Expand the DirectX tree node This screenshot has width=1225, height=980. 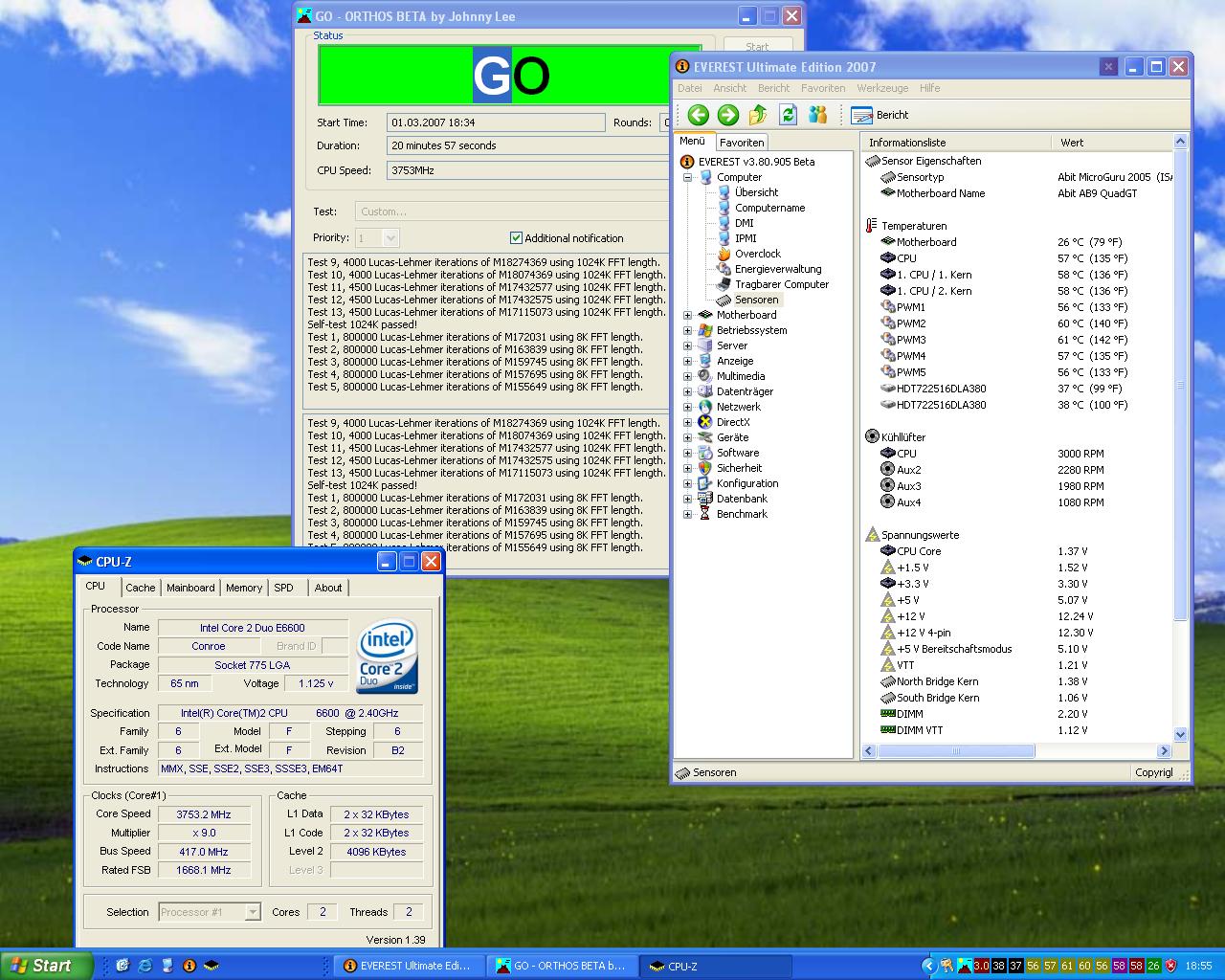687,422
